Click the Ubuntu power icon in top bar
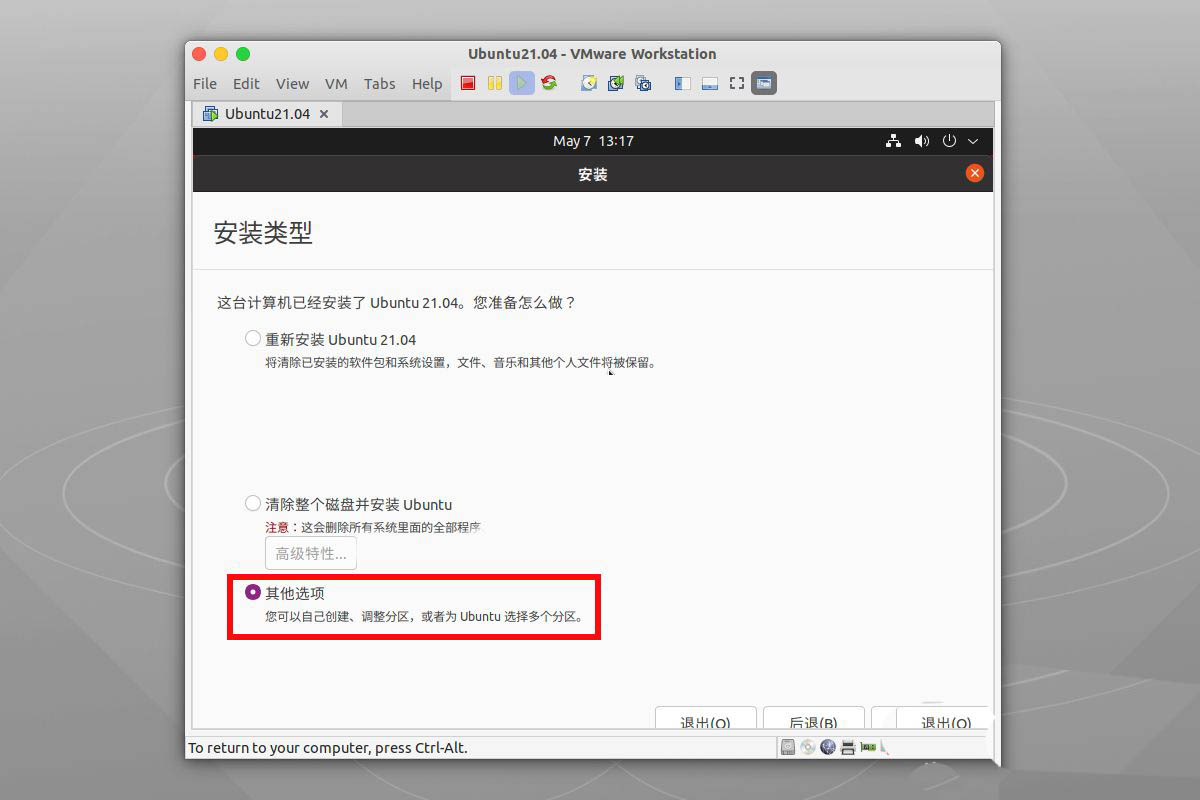Viewport: 1200px width, 800px height. [x=950, y=141]
